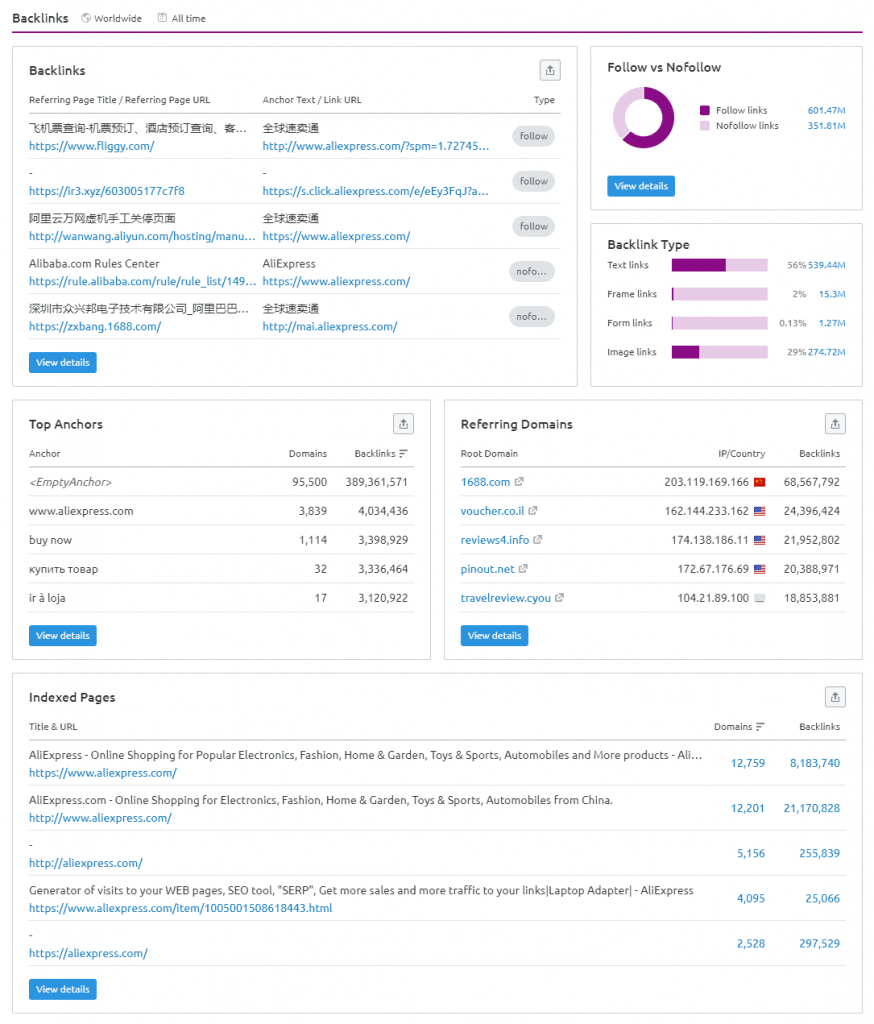Click the Text links progress bar

[x=719, y=265]
